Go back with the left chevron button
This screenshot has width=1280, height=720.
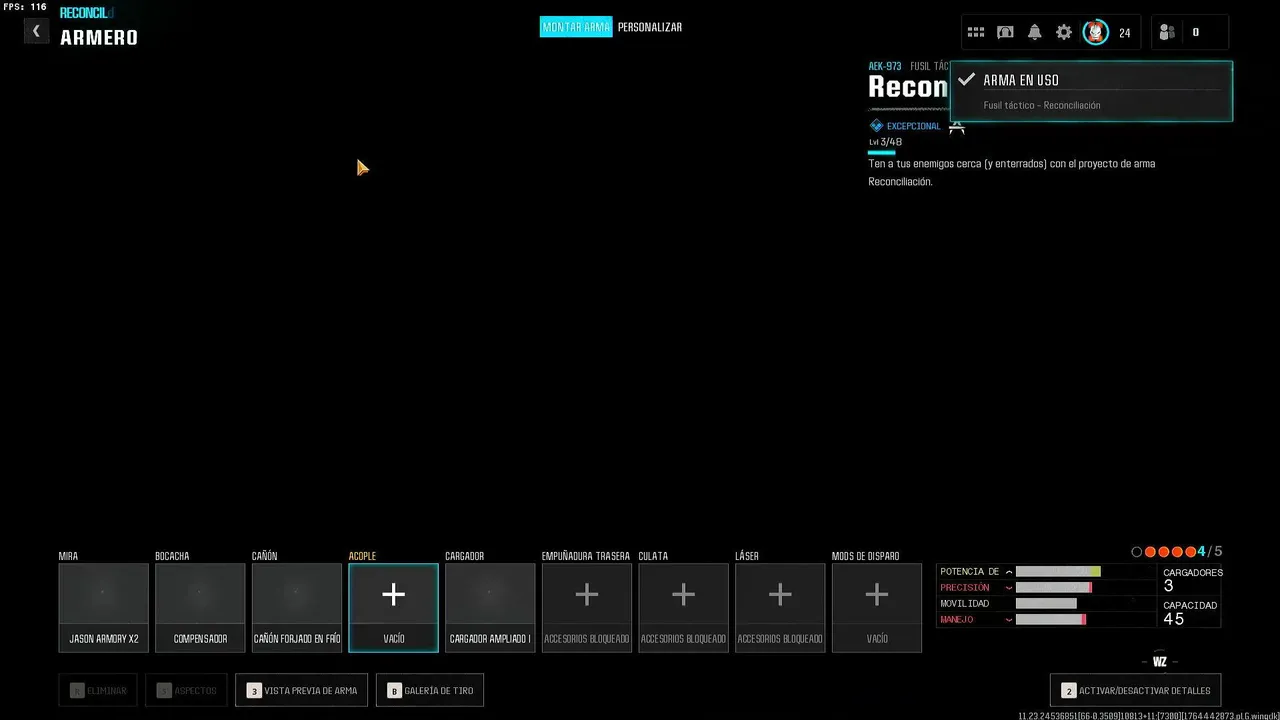tap(36, 31)
